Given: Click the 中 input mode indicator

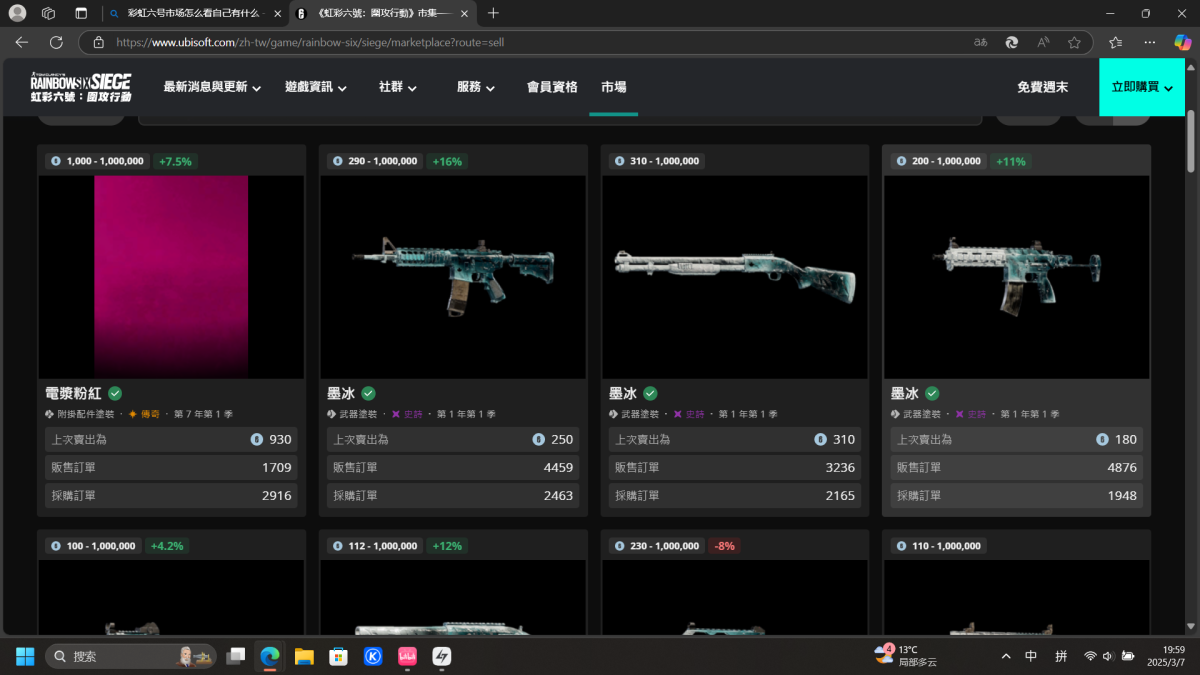Looking at the screenshot, I should coord(1031,656).
